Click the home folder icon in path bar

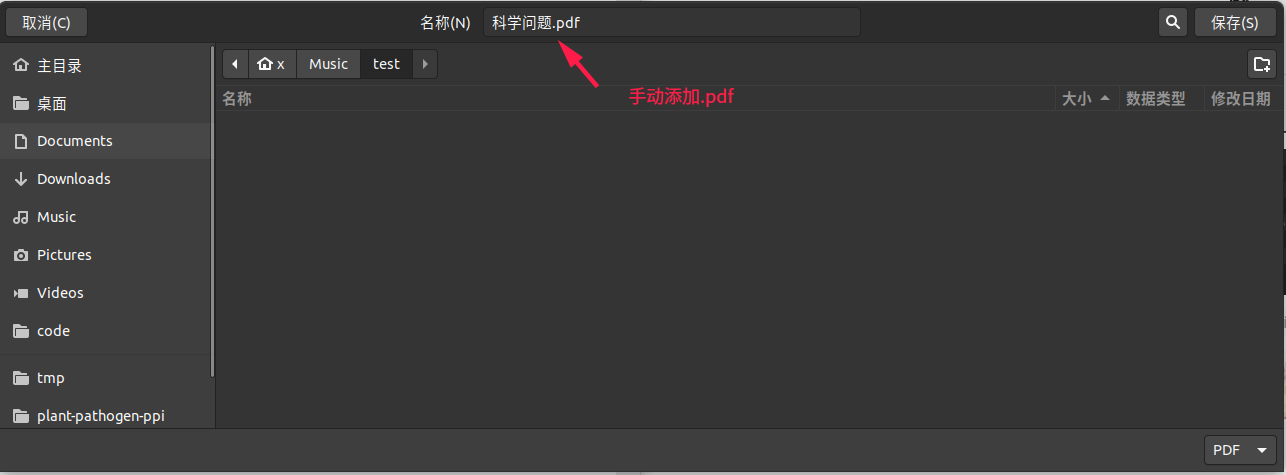click(271, 64)
